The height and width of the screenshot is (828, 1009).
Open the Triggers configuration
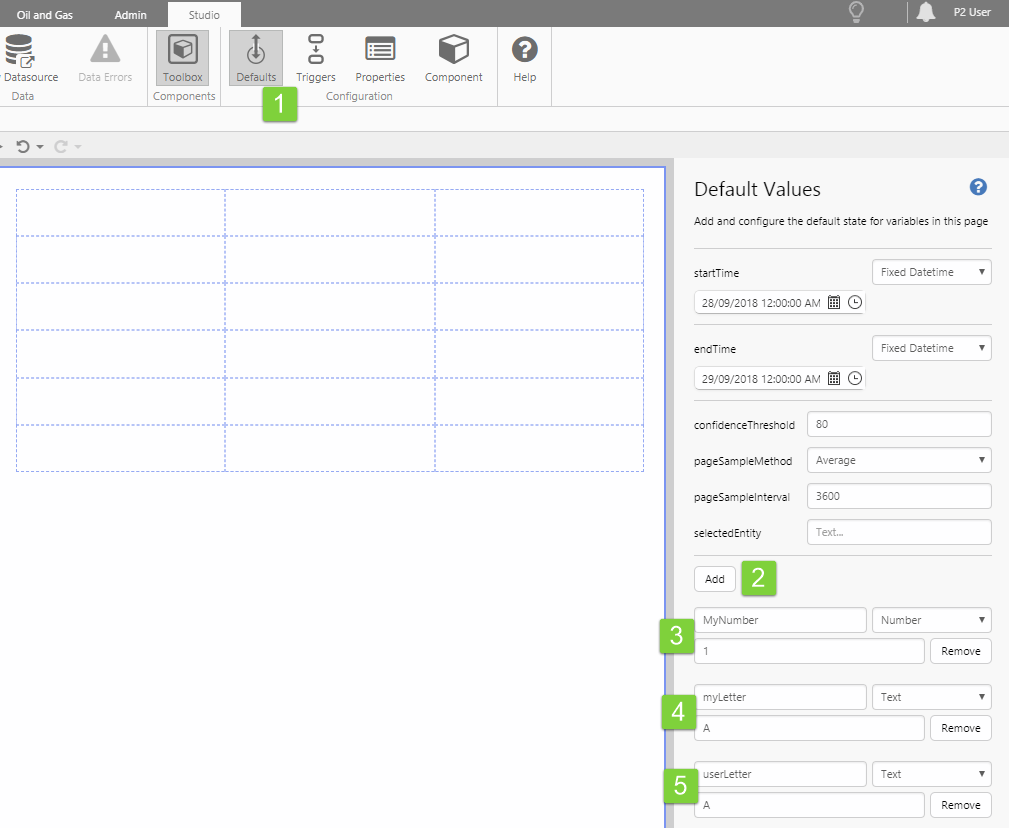pyautogui.click(x=316, y=58)
